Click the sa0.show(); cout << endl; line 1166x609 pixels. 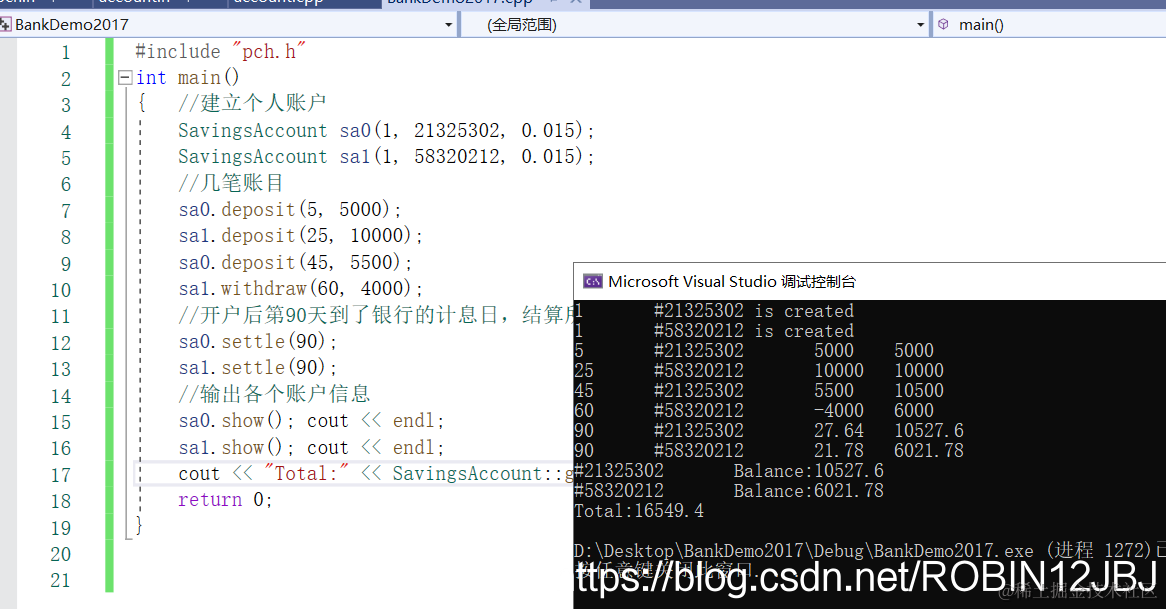311,420
